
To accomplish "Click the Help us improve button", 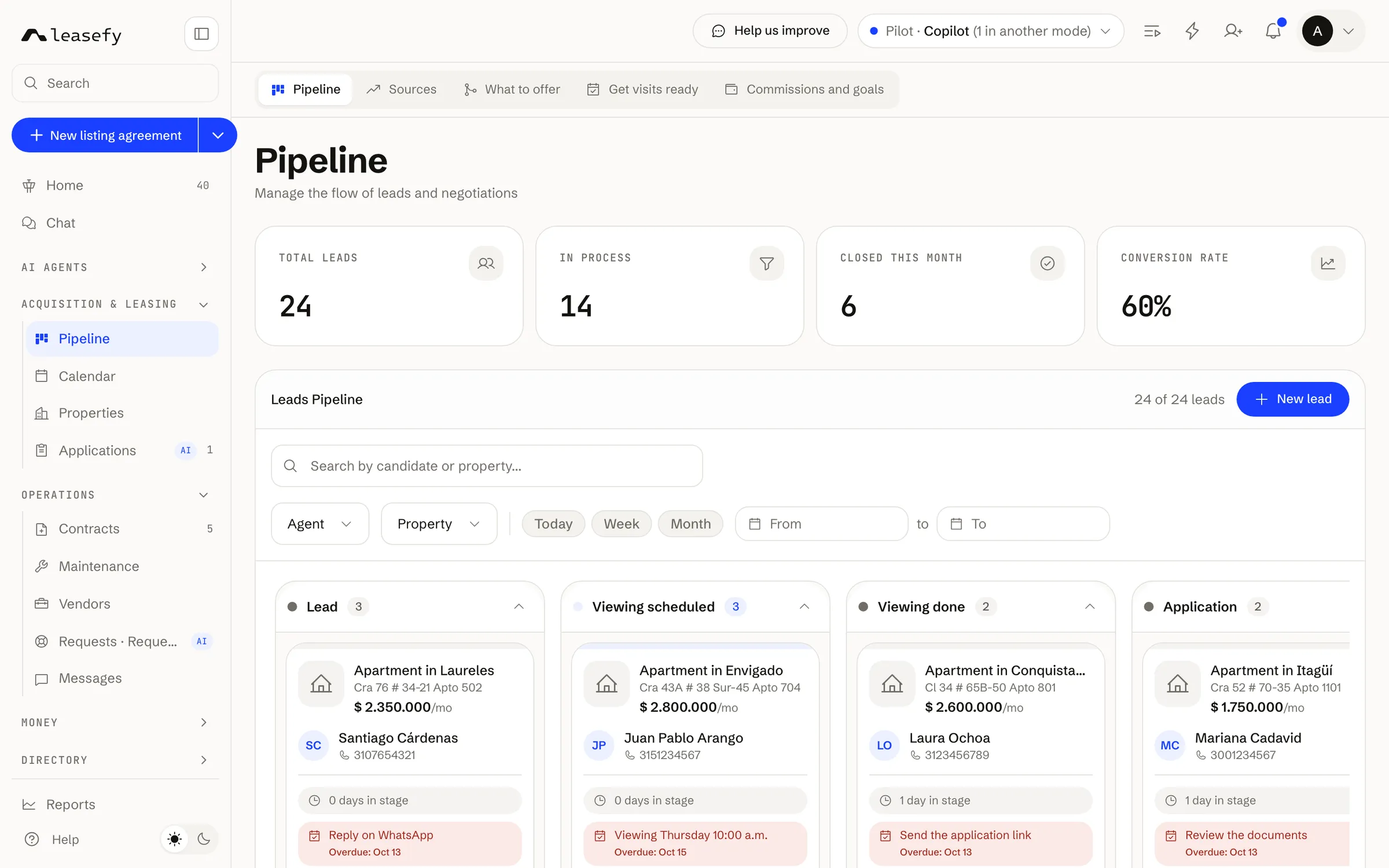I will (x=770, y=31).
